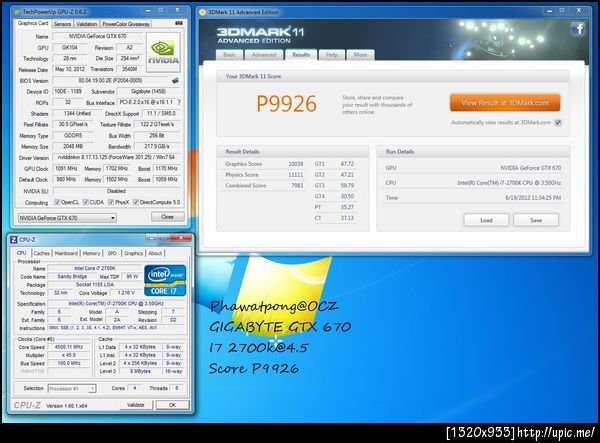Click the P9926 score text
Screen dimensions: 600x443
pos(287,104)
